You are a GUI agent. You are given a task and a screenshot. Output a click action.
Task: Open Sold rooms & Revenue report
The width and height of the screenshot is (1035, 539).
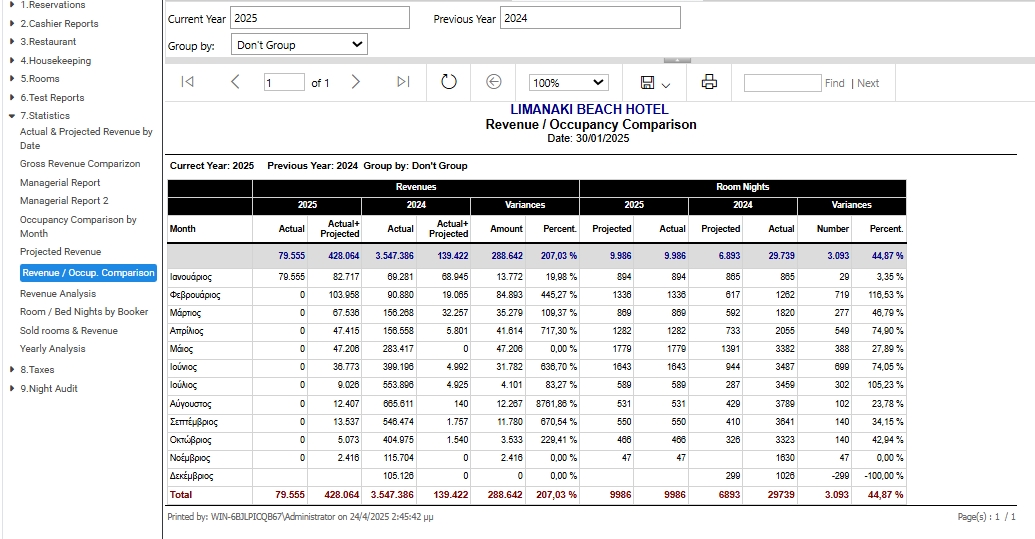[x=69, y=331]
